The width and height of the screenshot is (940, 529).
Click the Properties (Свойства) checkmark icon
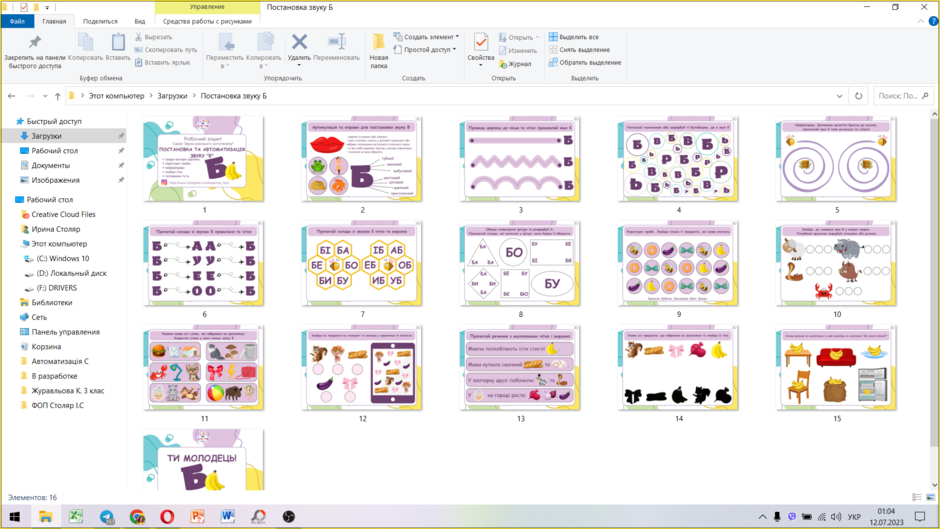[x=481, y=42]
